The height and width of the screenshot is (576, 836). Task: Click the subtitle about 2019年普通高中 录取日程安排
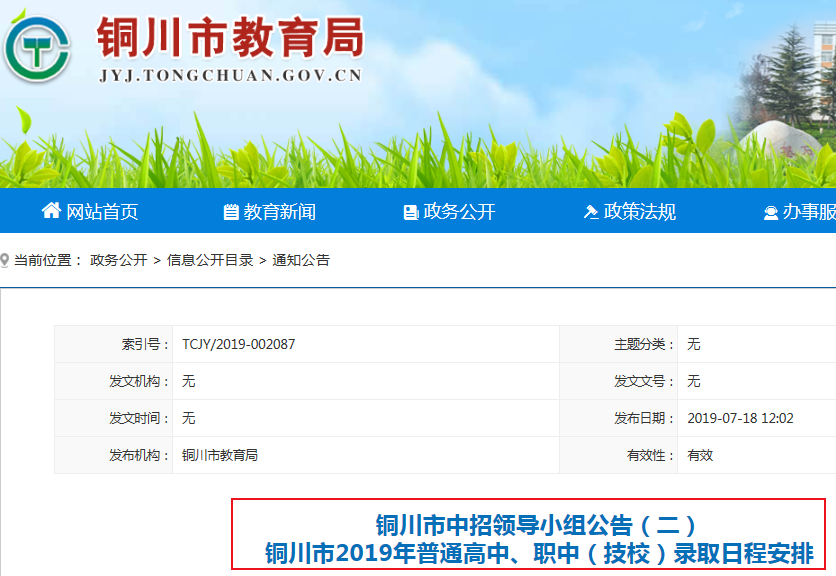(540, 553)
